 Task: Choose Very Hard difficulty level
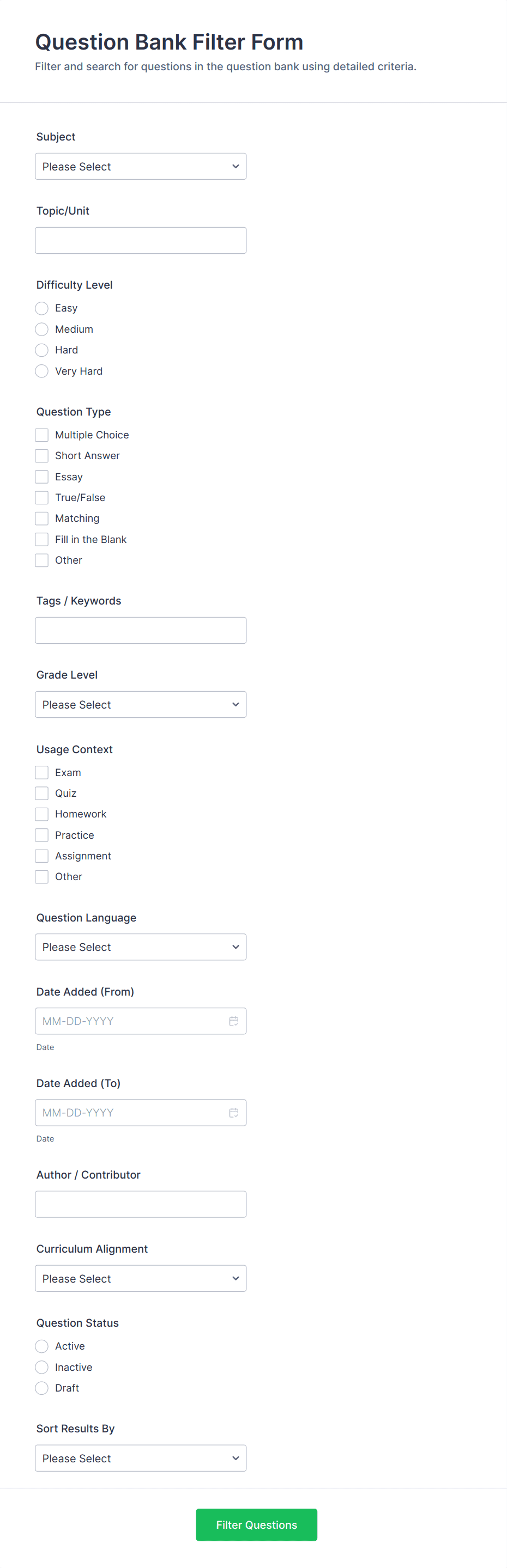[41, 371]
